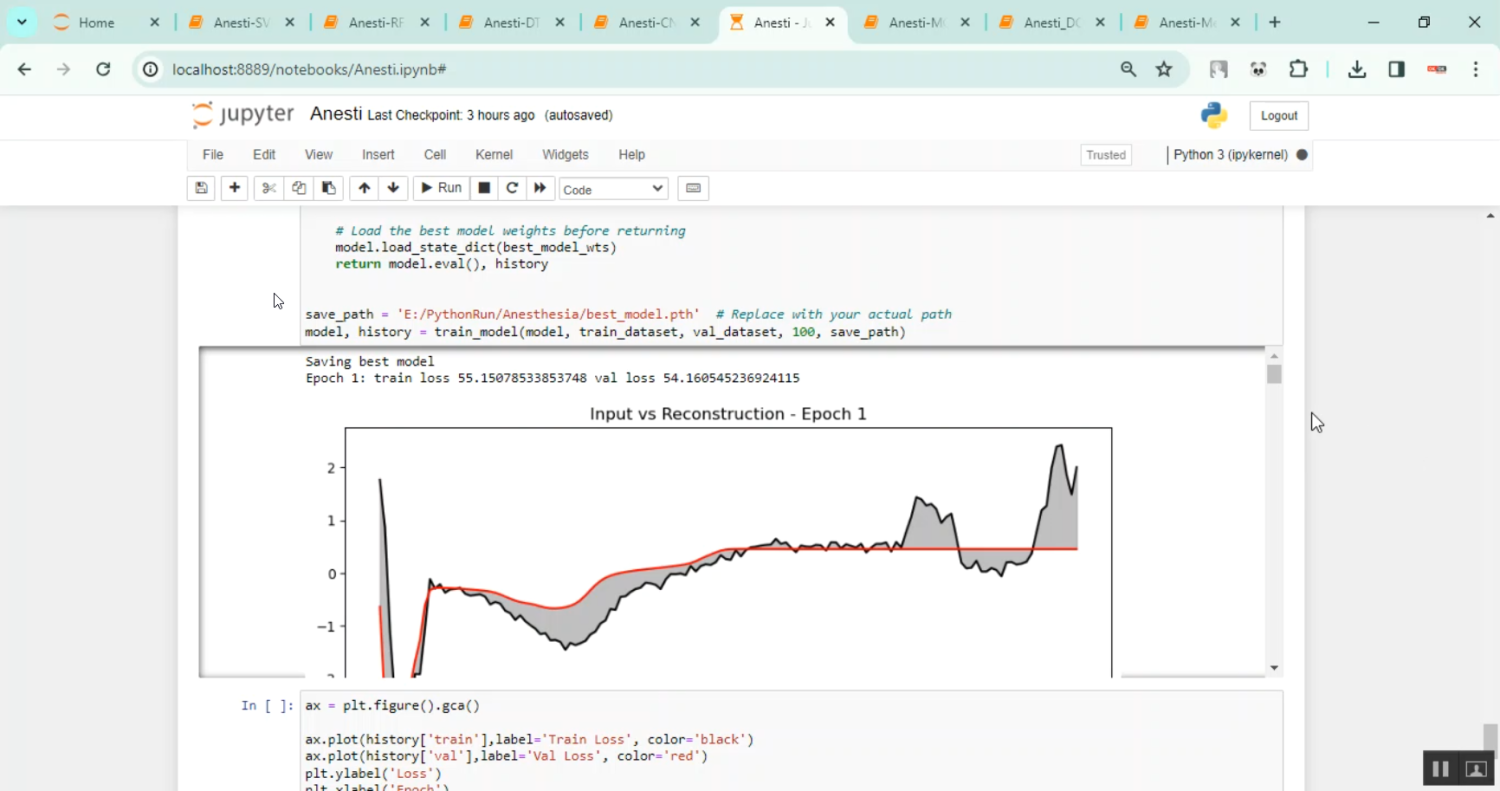This screenshot has height=791, width=1500.
Task: Paste cells using the clipboard icon
Action: (328, 188)
